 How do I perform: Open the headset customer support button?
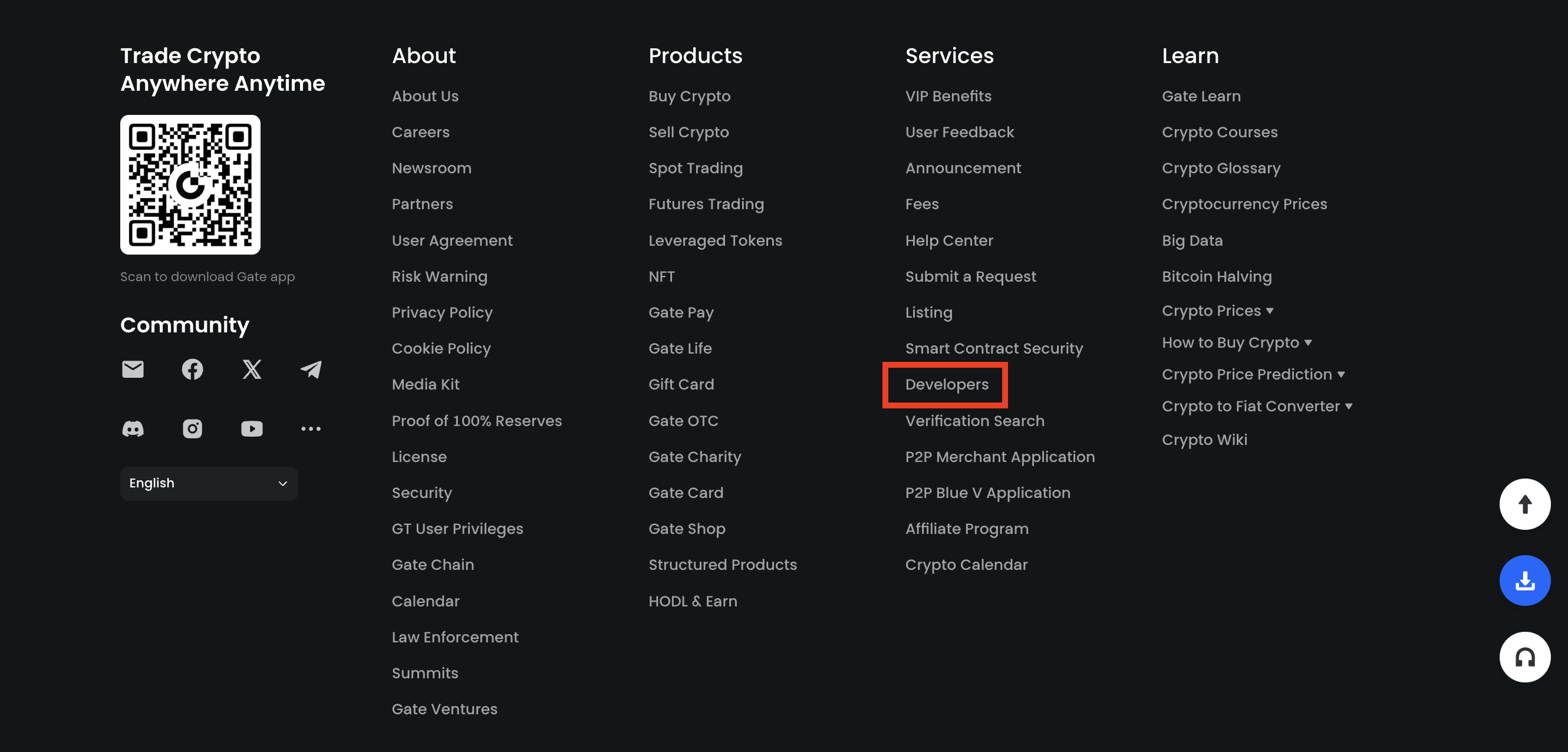1524,657
